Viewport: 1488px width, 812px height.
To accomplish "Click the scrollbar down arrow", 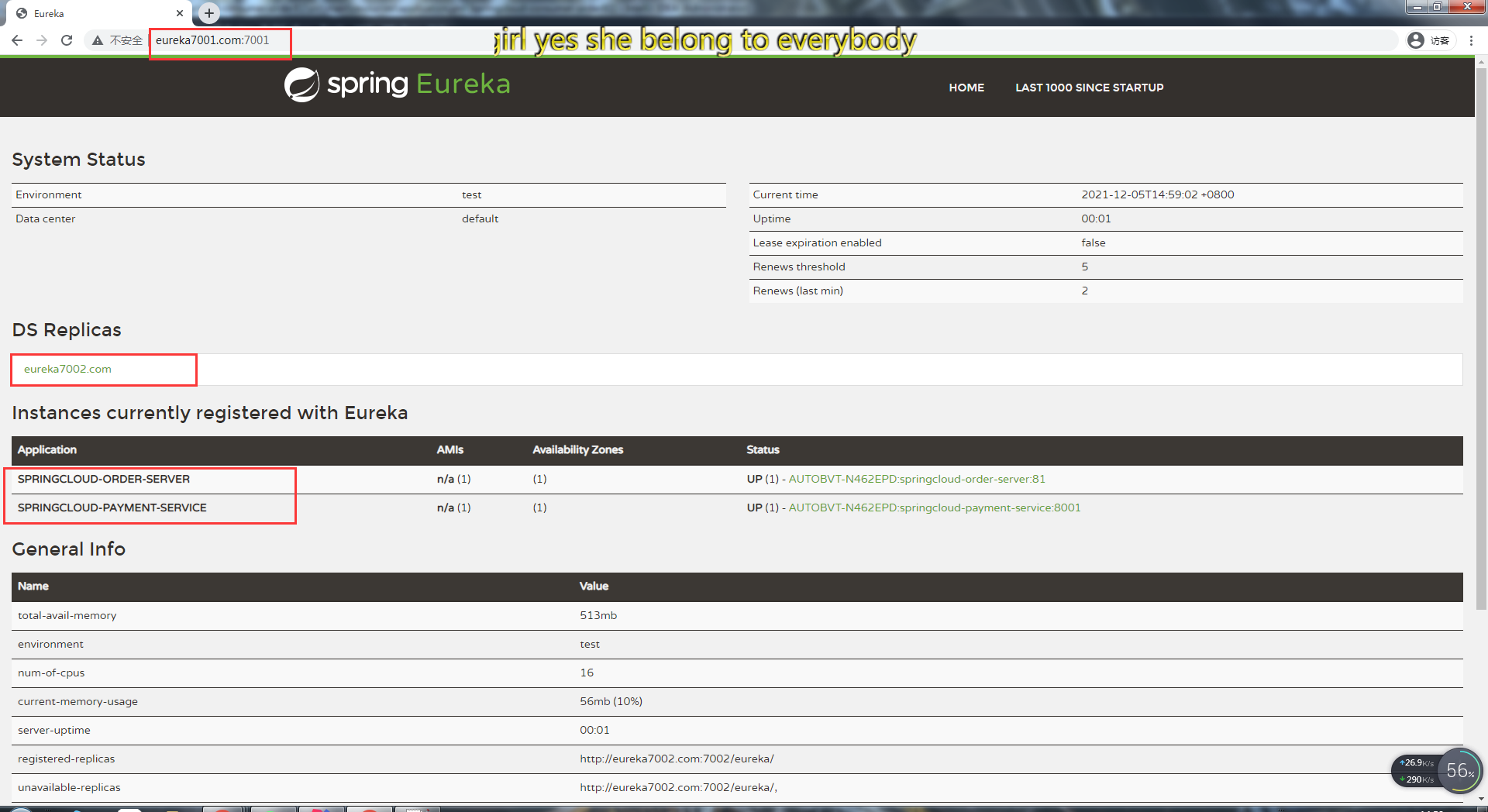I will [1481, 799].
